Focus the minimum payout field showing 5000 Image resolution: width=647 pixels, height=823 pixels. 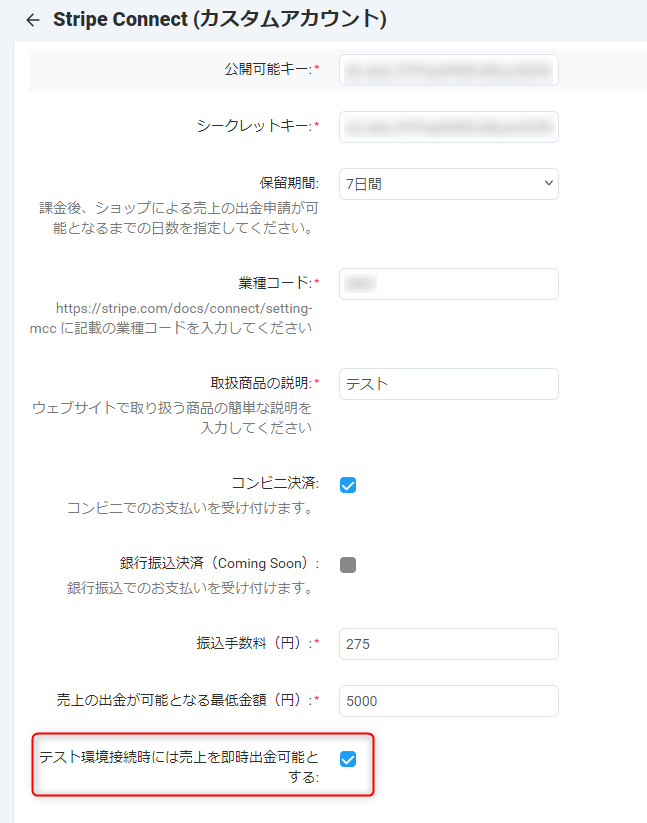pyautogui.click(x=448, y=701)
